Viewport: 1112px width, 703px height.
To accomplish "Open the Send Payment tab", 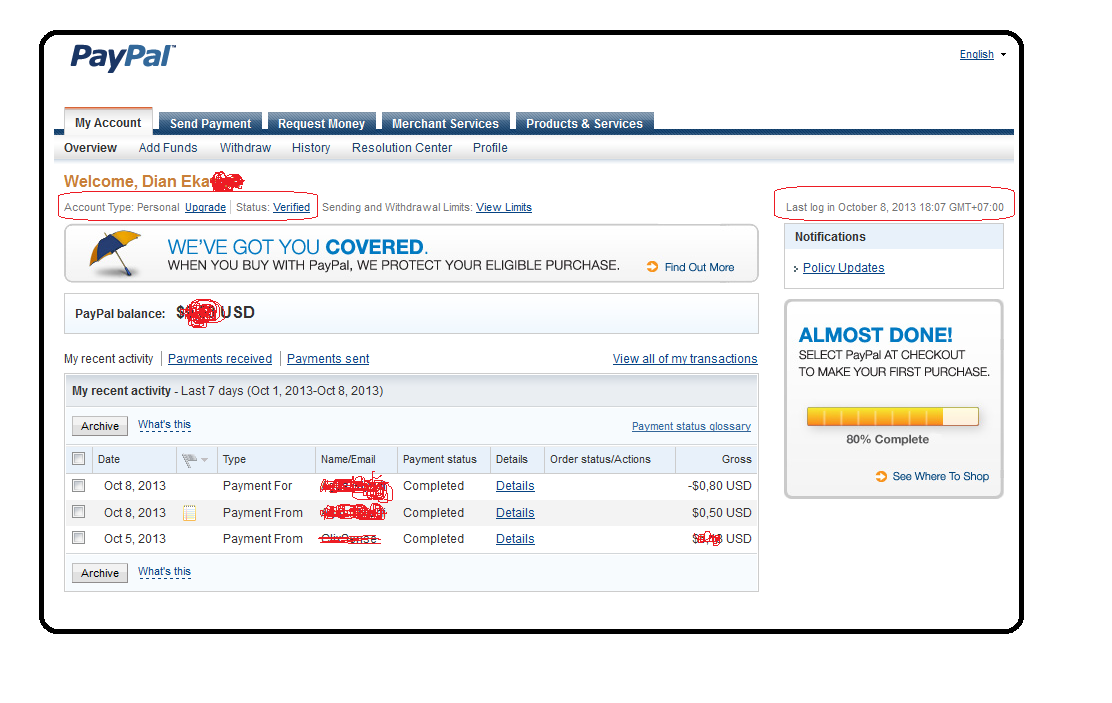I will pos(210,123).
